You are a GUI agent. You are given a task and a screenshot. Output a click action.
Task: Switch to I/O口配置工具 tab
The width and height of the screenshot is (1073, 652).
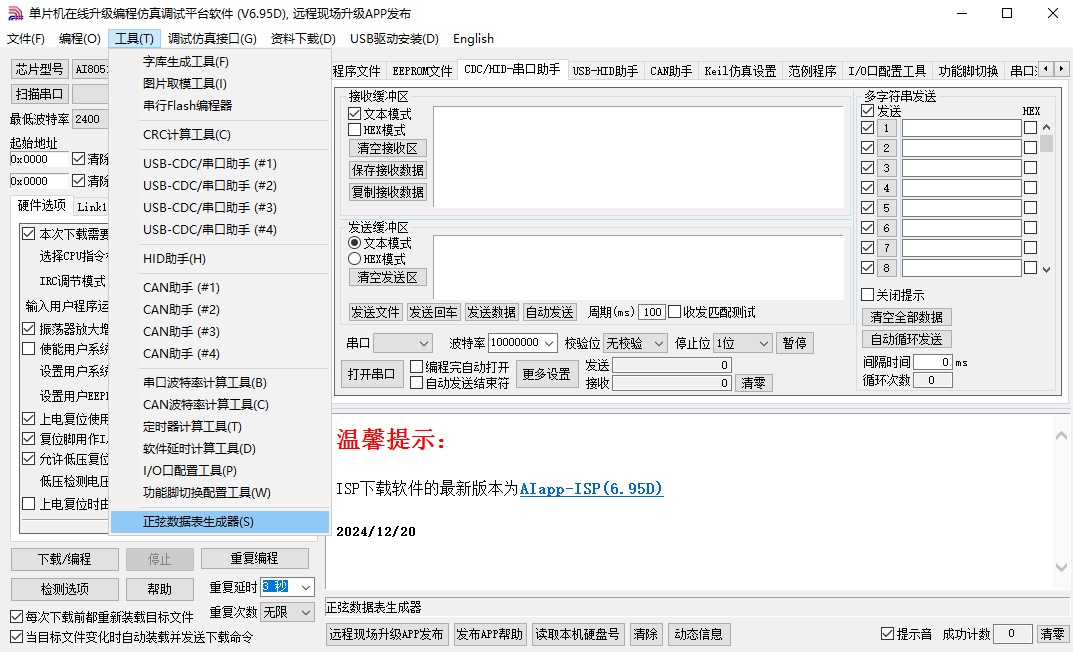coord(887,71)
